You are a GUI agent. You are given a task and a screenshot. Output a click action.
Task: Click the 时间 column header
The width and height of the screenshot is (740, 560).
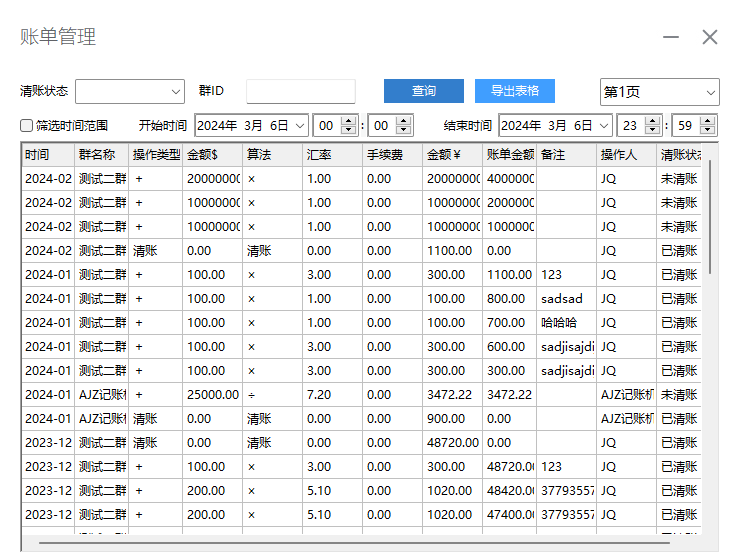pyautogui.click(x=48, y=156)
